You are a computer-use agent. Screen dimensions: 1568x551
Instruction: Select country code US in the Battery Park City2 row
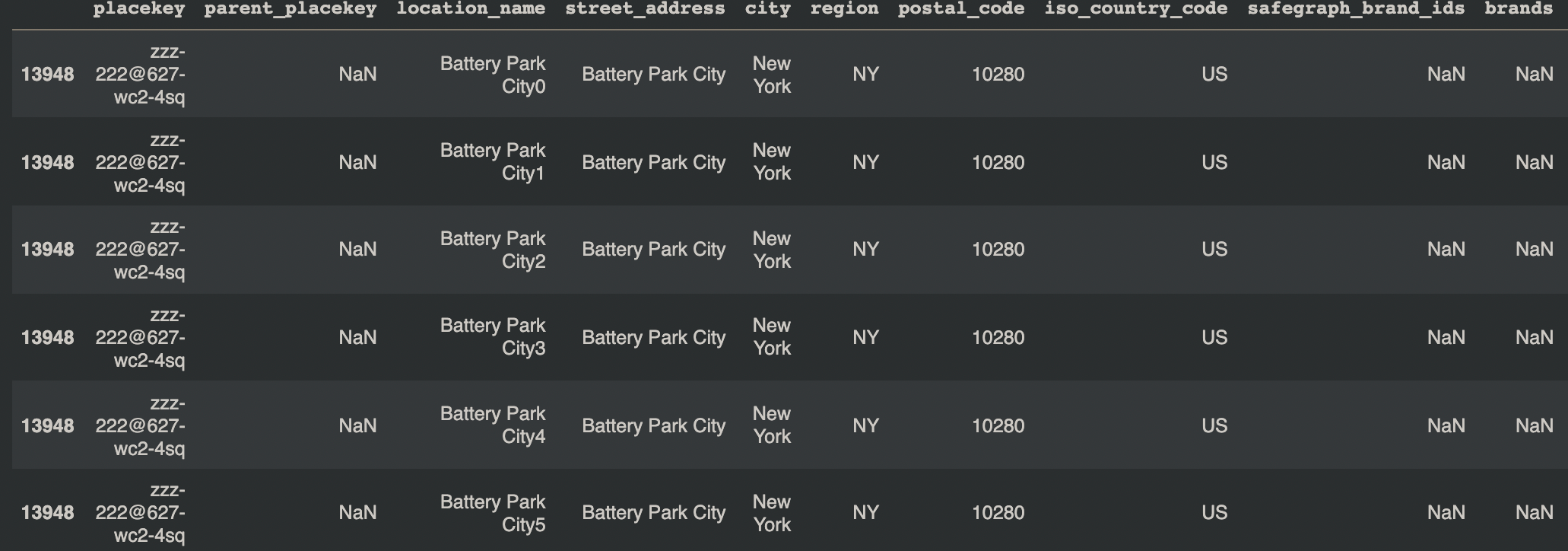click(x=1214, y=250)
